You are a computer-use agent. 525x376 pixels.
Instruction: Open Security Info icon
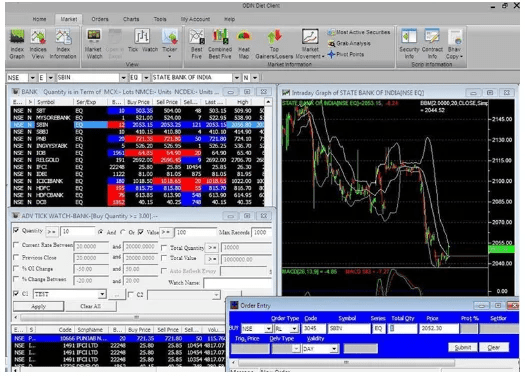(409, 44)
